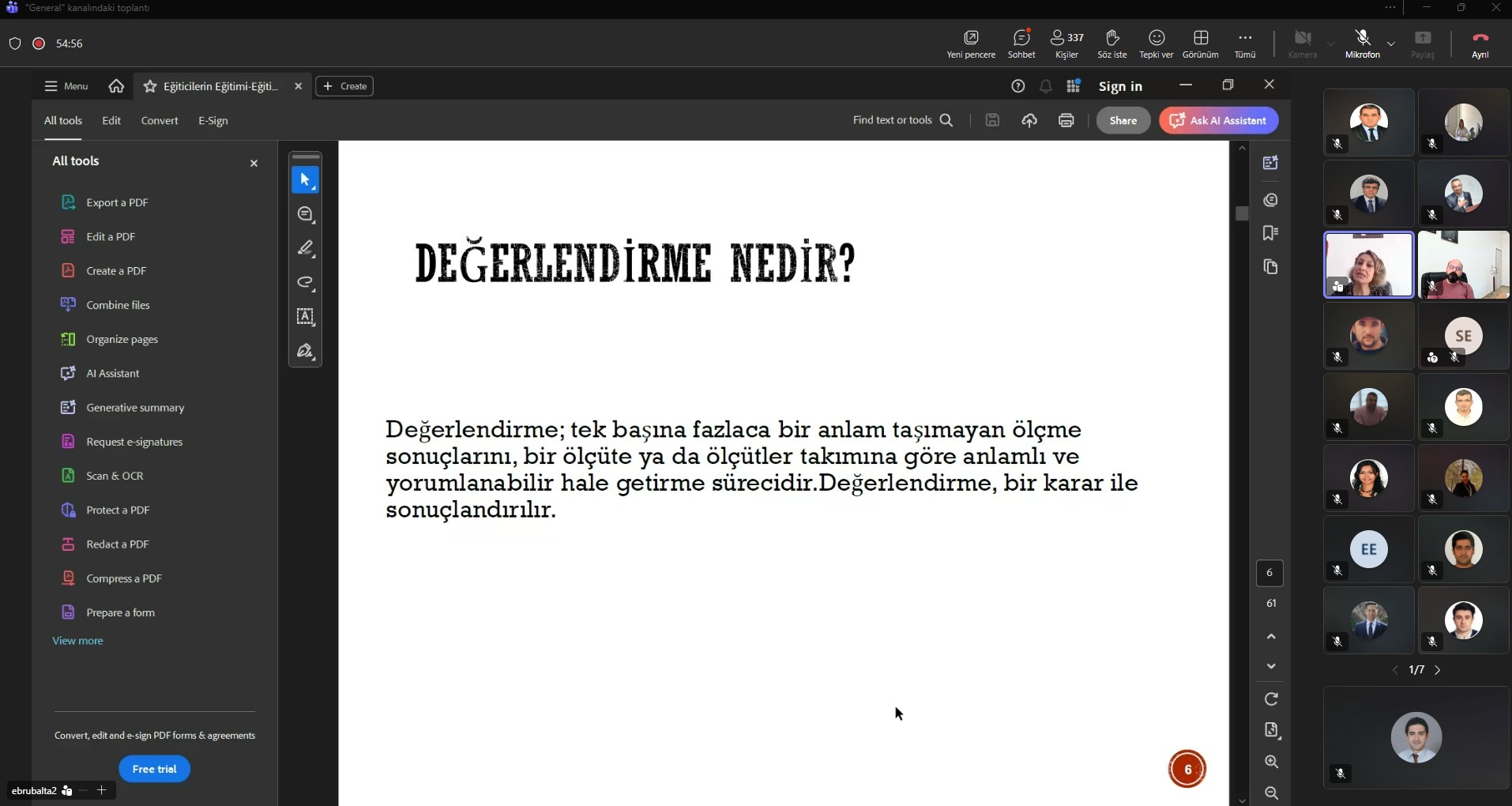Select the freehand Draw tool

[x=306, y=283]
